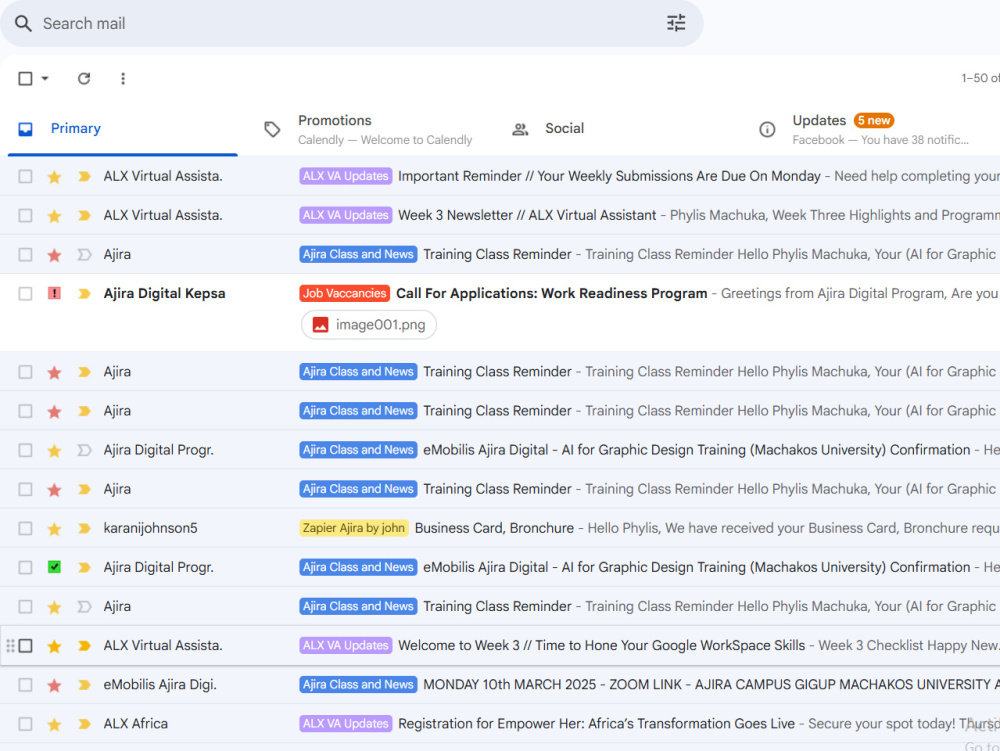1000x751 pixels.
Task: Click the search magnifier icon
Action: coord(23,24)
